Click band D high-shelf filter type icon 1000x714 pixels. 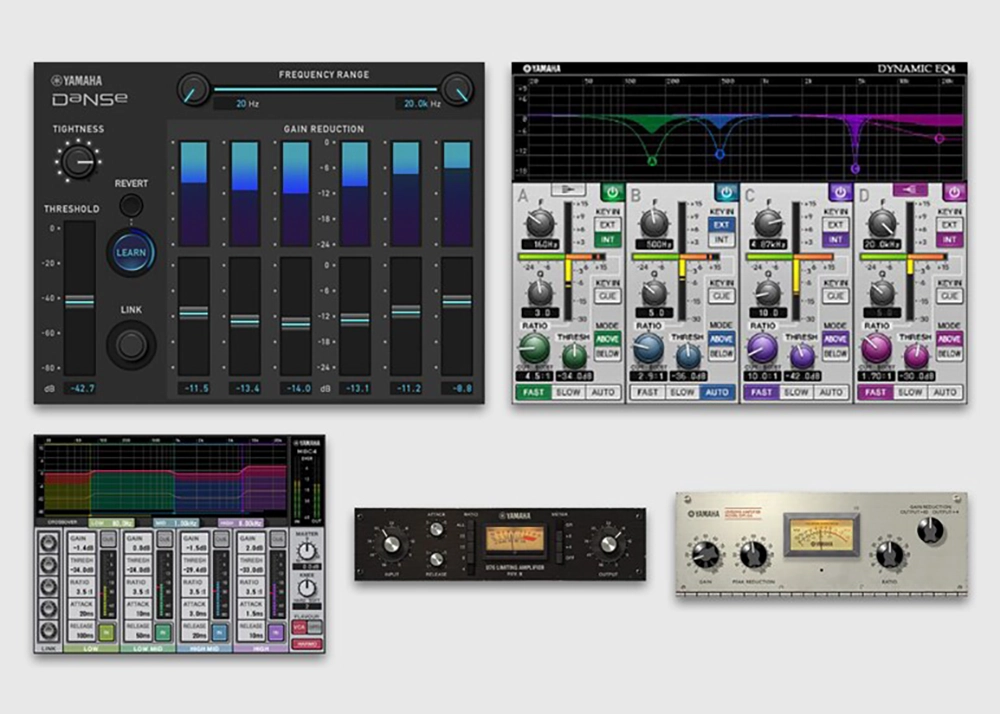click(x=910, y=189)
